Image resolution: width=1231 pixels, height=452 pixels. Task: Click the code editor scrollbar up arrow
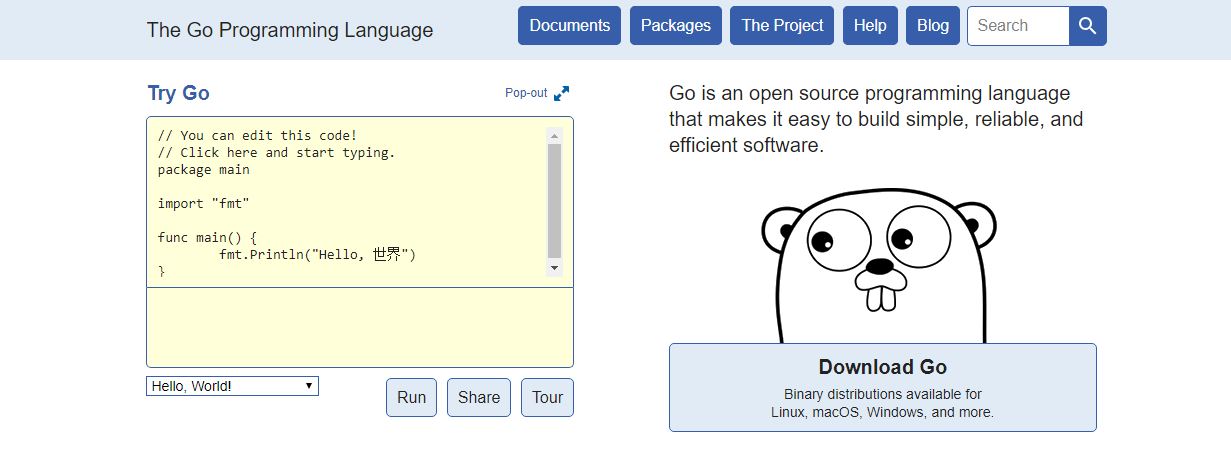click(x=554, y=135)
